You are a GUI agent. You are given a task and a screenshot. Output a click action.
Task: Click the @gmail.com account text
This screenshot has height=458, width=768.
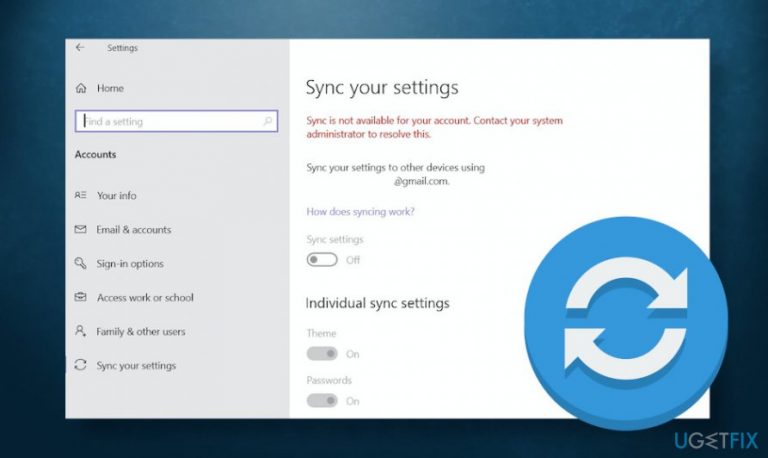(421, 181)
